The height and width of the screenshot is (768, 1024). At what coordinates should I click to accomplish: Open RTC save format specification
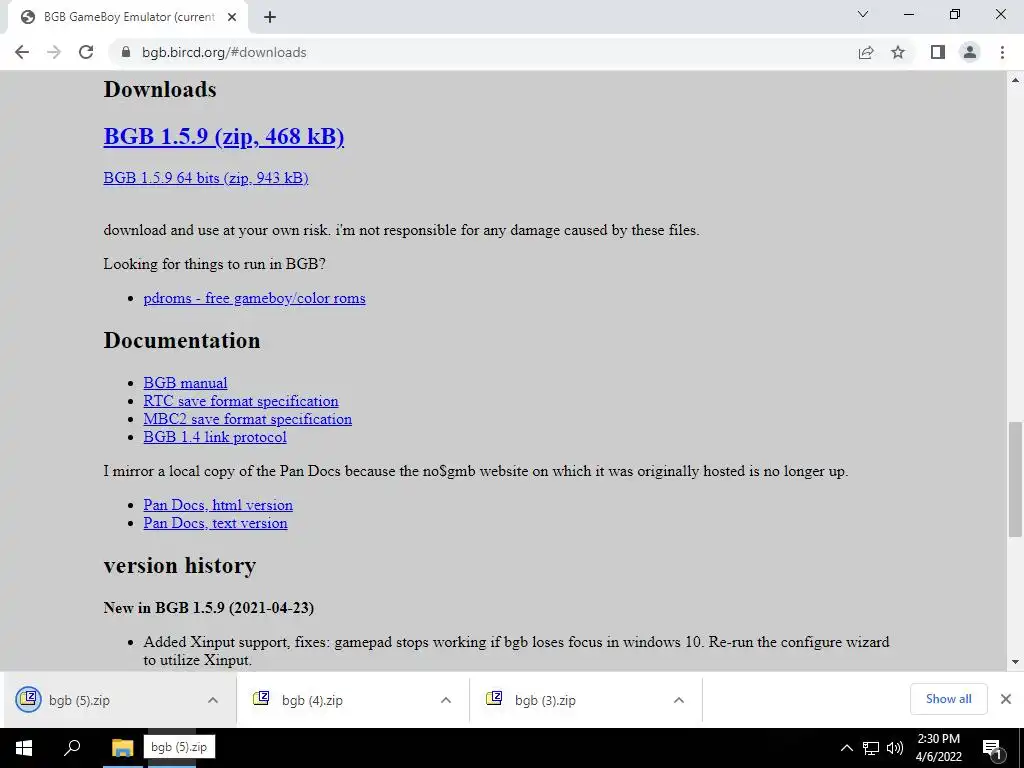(241, 401)
